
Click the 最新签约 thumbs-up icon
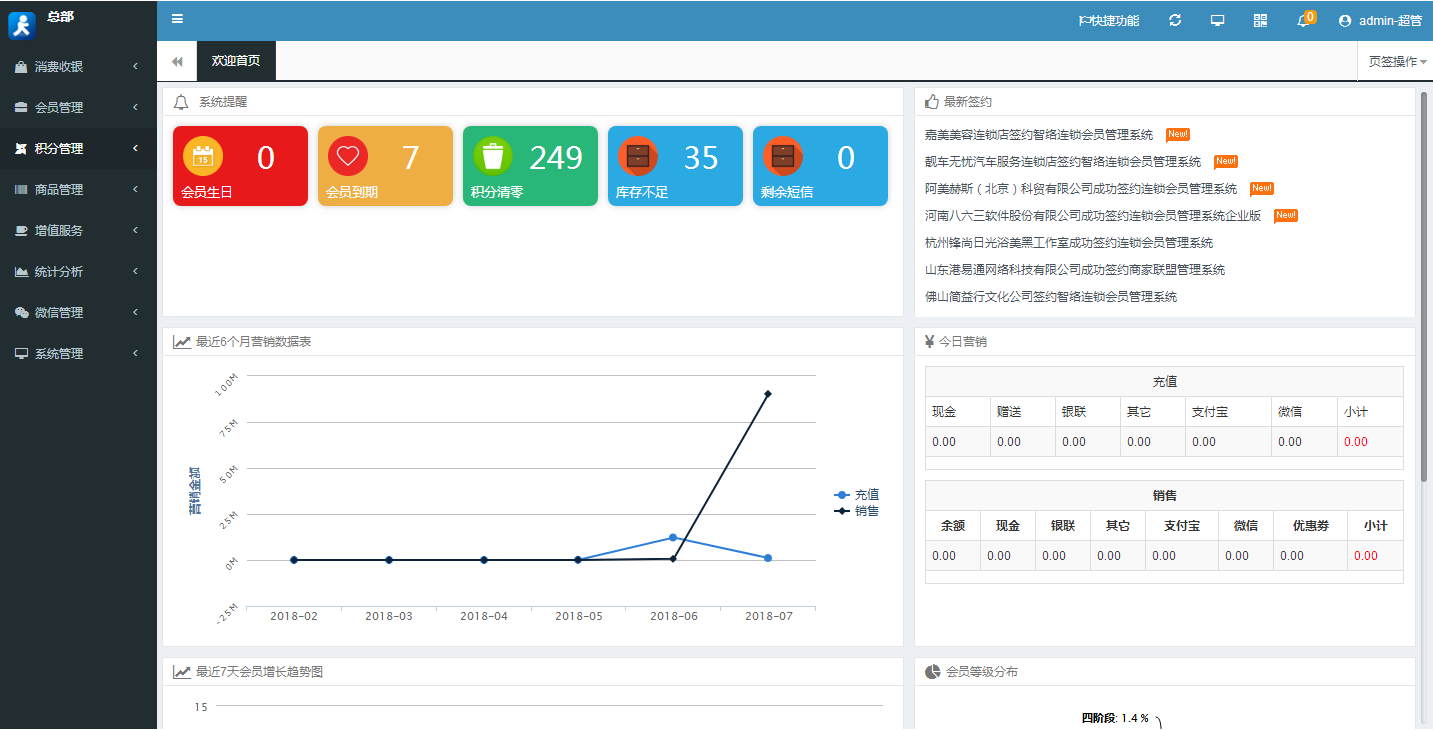click(932, 102)
